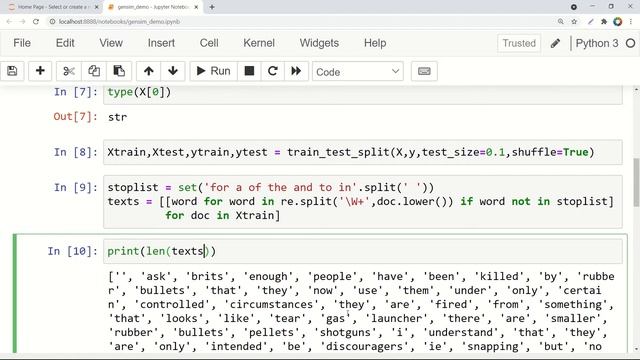
Task: Click the word 'shotguns' in the output
Action: pyautogui.click(x=345, y=332)
